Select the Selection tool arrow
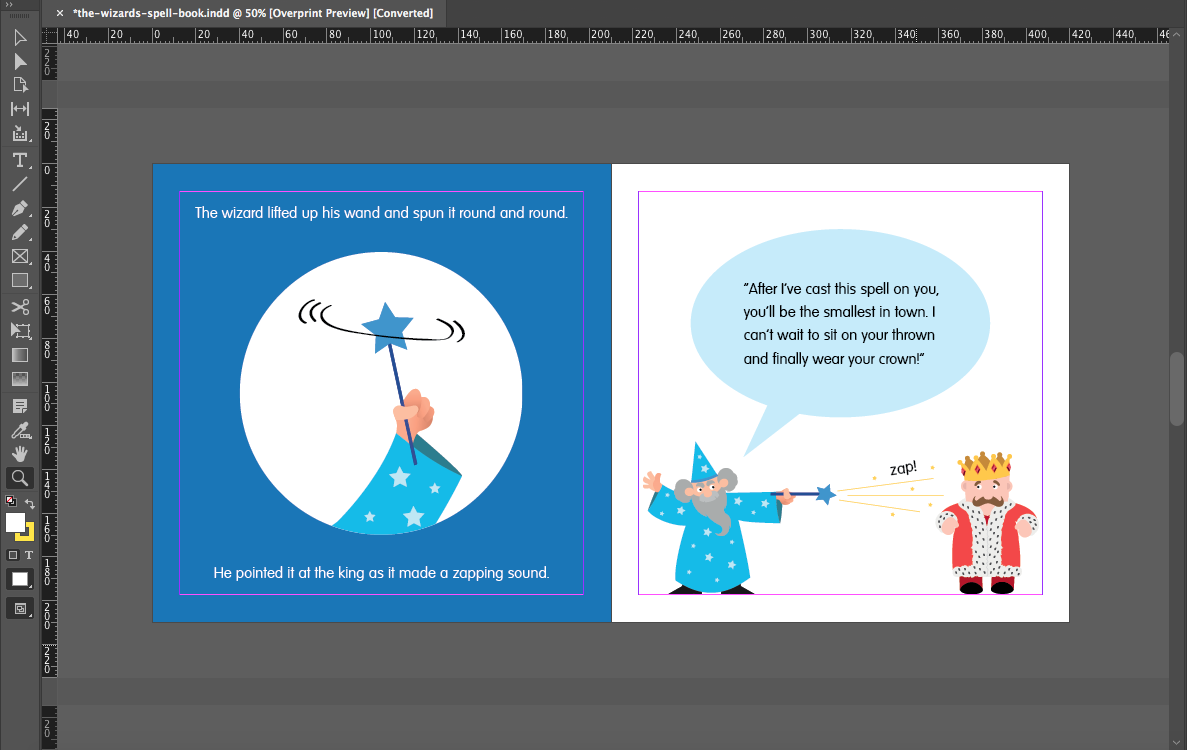1187x750 pixels. tap(20, 38)
